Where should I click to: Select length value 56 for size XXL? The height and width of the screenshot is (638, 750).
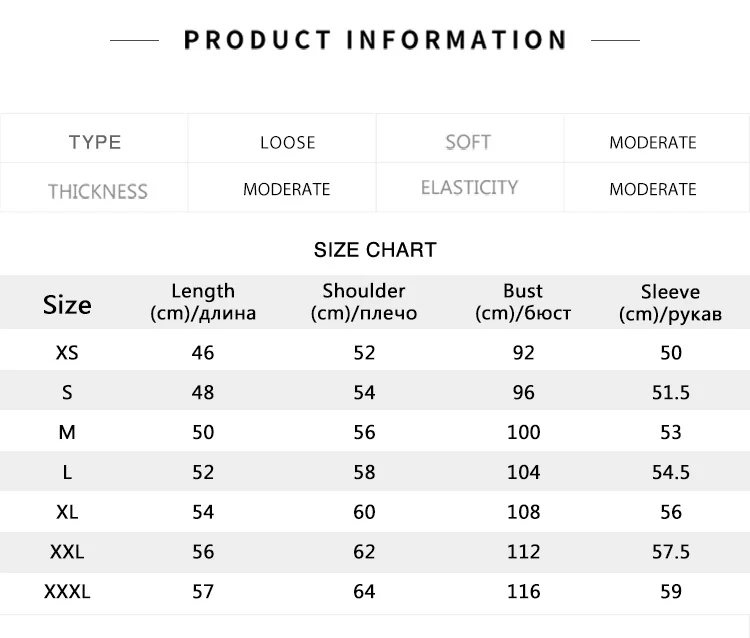click(x=203, y=552)
